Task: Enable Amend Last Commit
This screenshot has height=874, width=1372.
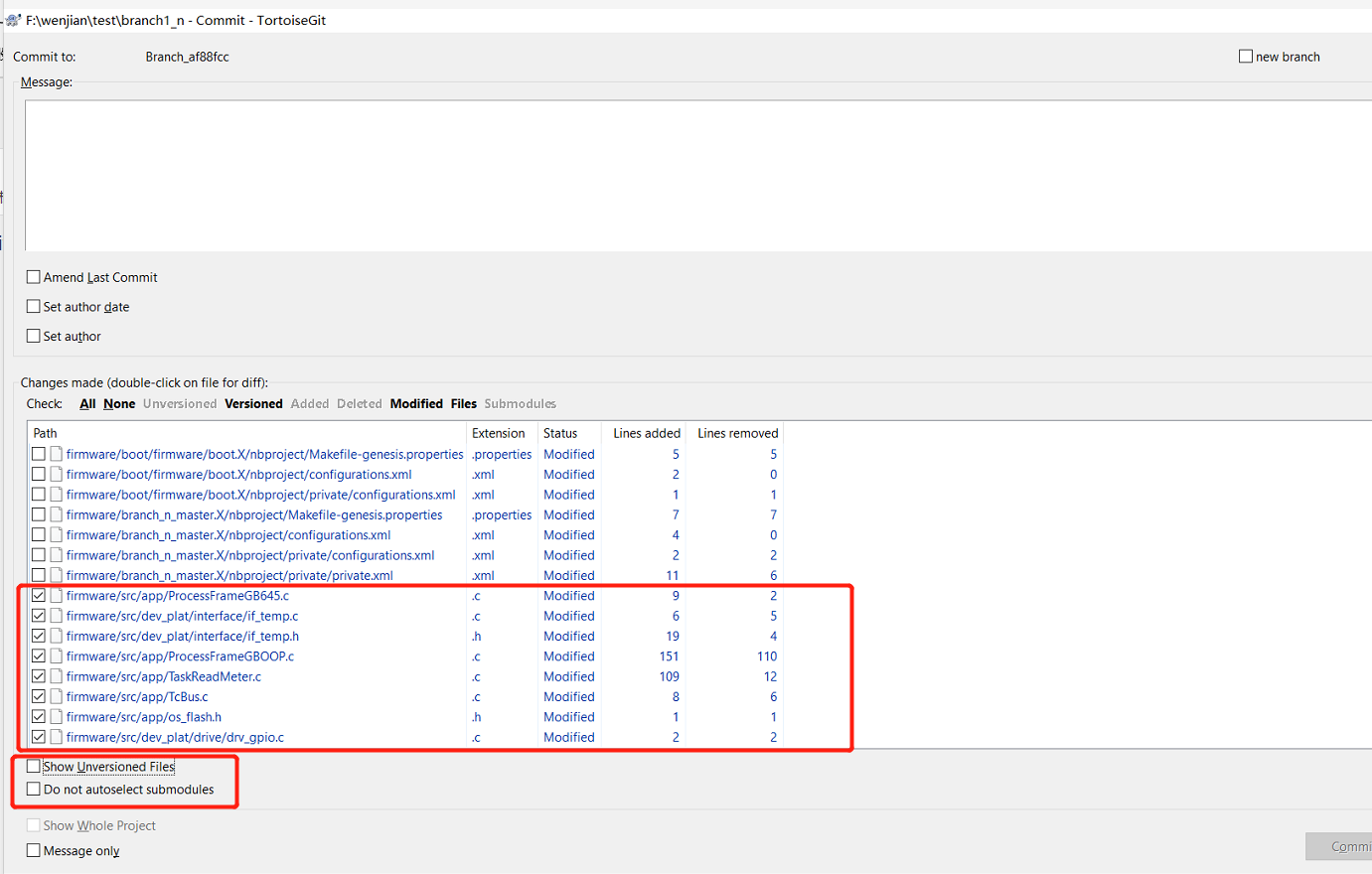Action: (x=33, y=277)
